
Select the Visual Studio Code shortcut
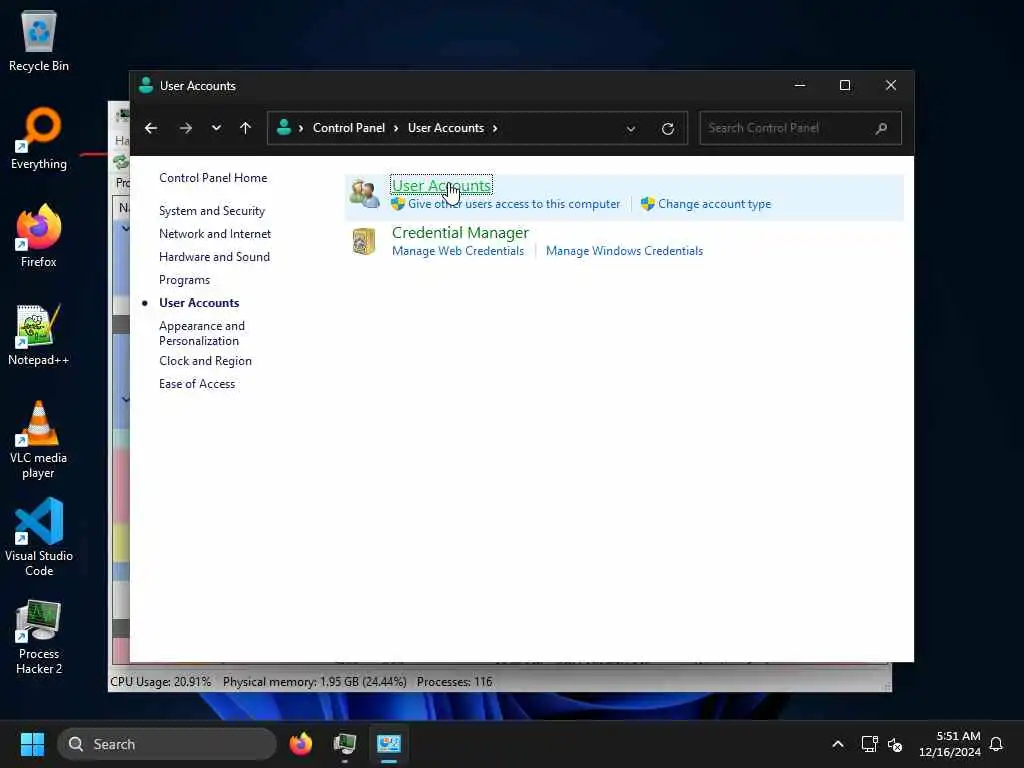(x=39, y=537)
